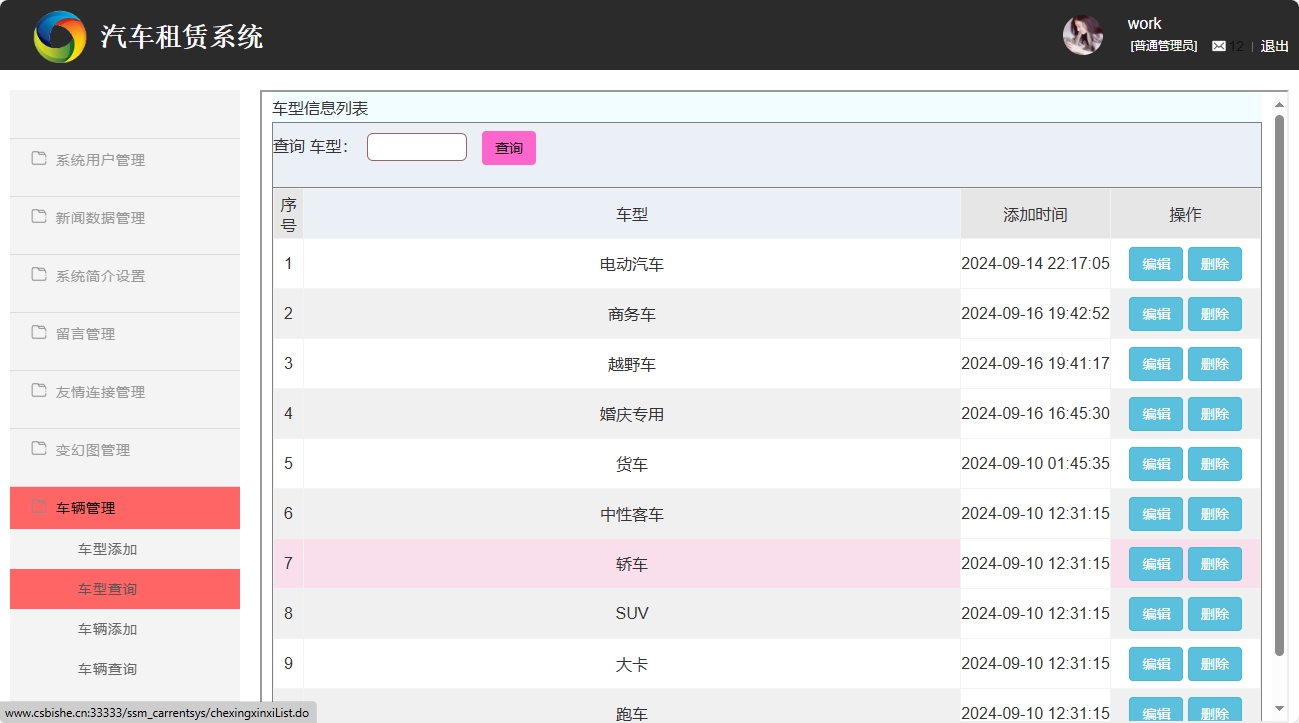Viewport: 1299px width, 723px height.
Task: Click the folder icon beside 新闻数据管理
Action: (39, 217)
